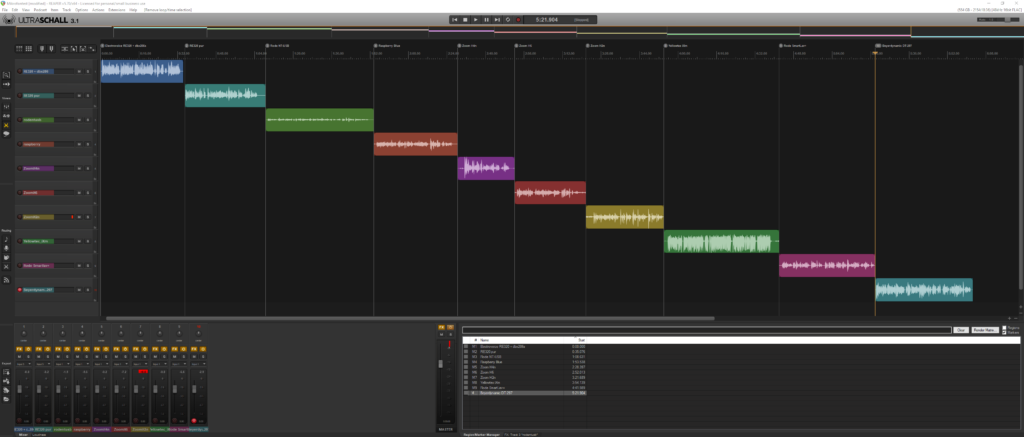Open the File menu

coord(5,10)
